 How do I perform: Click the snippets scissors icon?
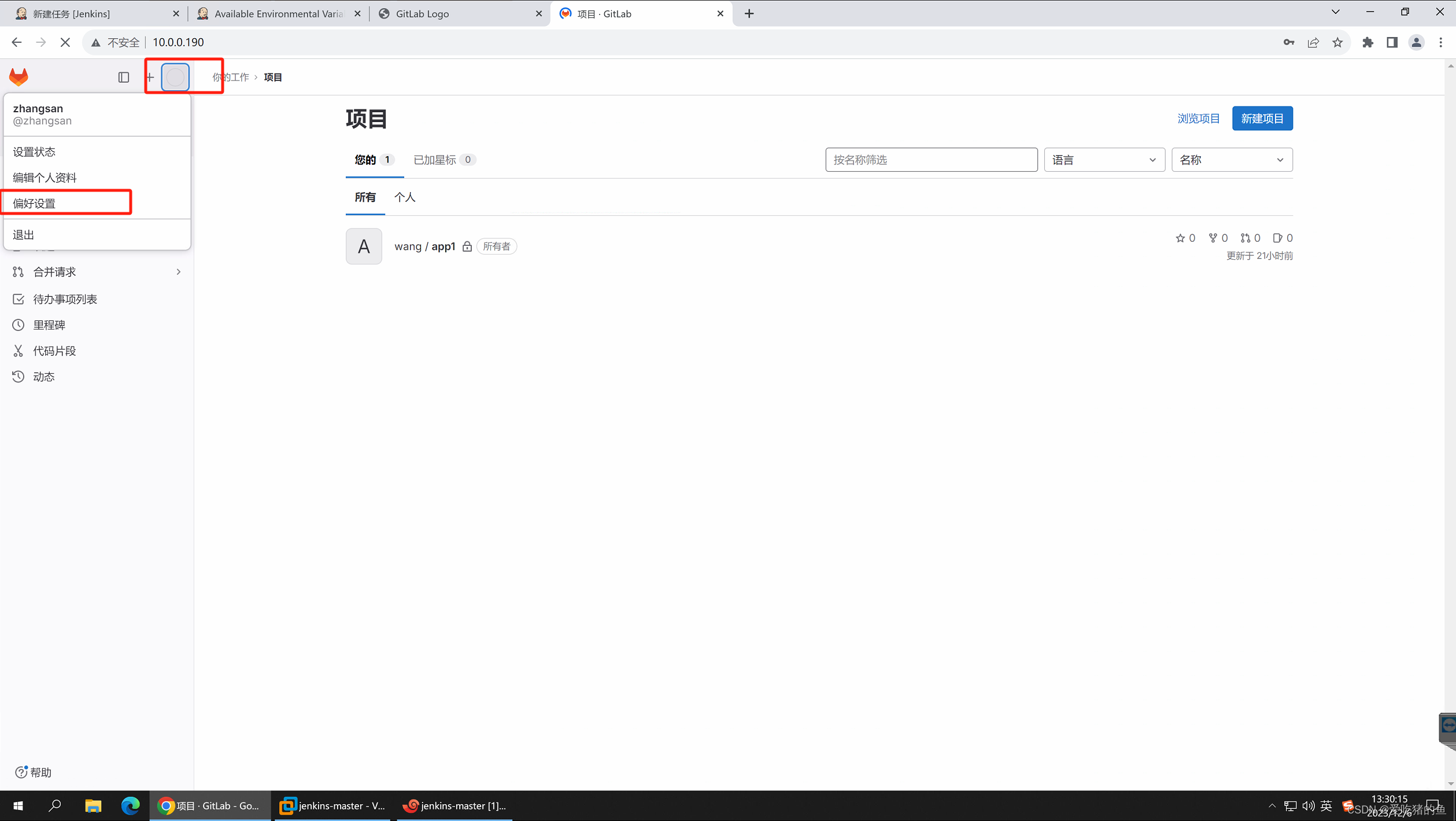click(x=19, y=351)
